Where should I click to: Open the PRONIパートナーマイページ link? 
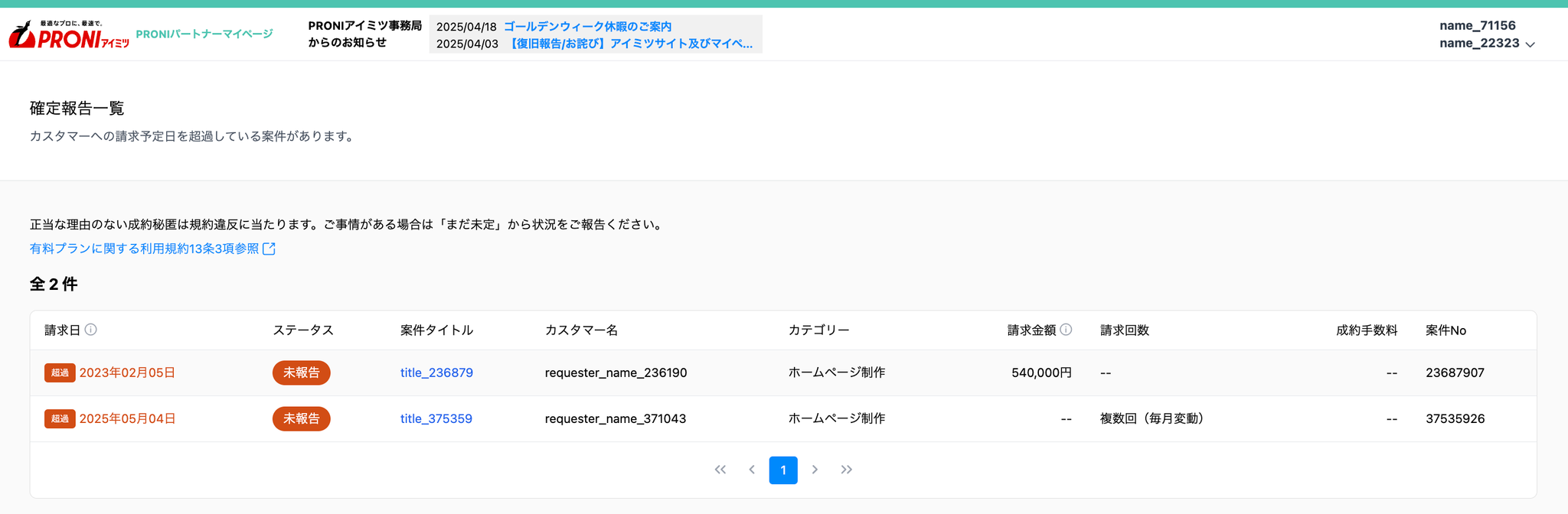204,34
